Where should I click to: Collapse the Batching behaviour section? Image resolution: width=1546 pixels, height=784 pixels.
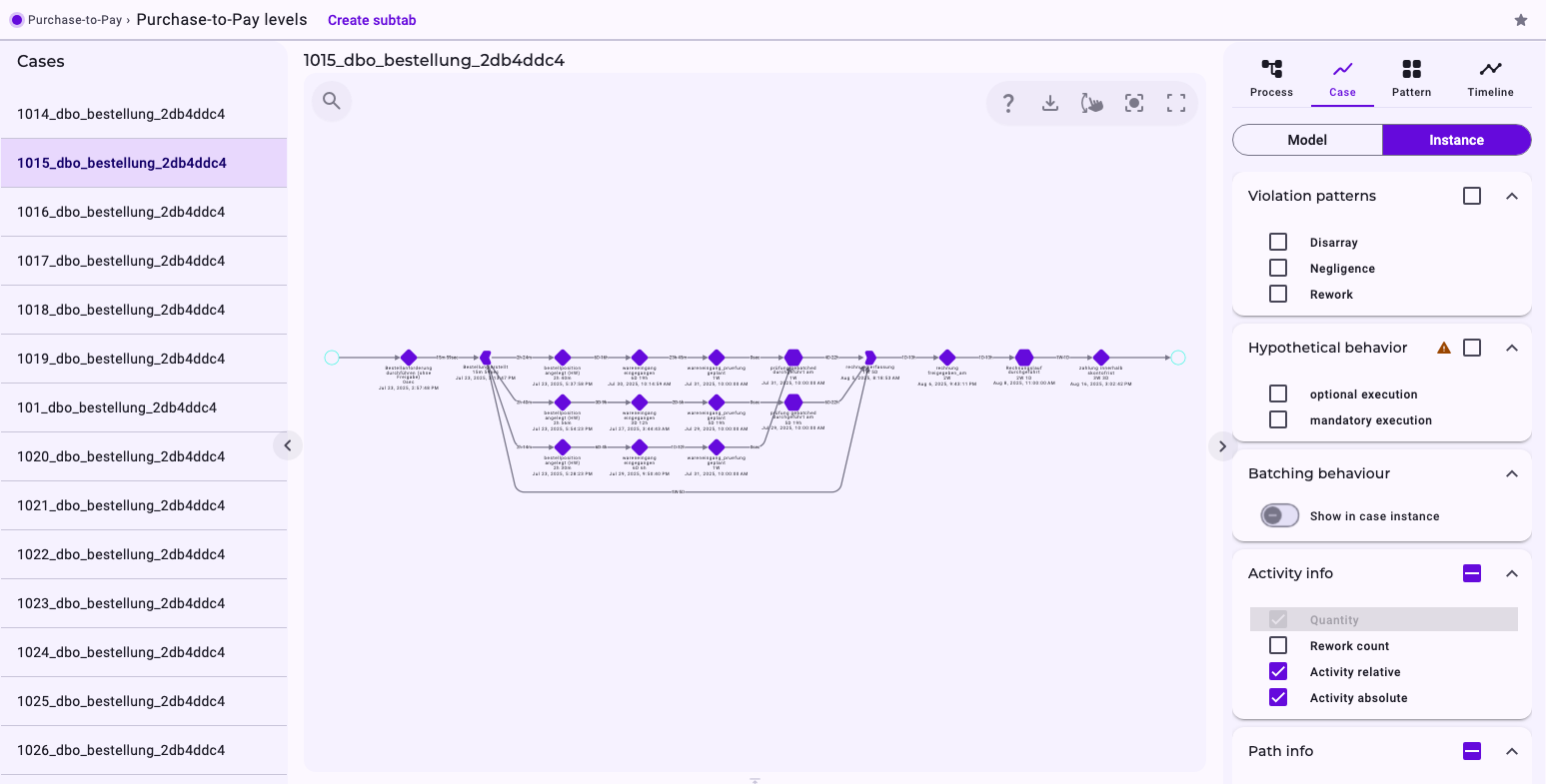click(1512, 473)
